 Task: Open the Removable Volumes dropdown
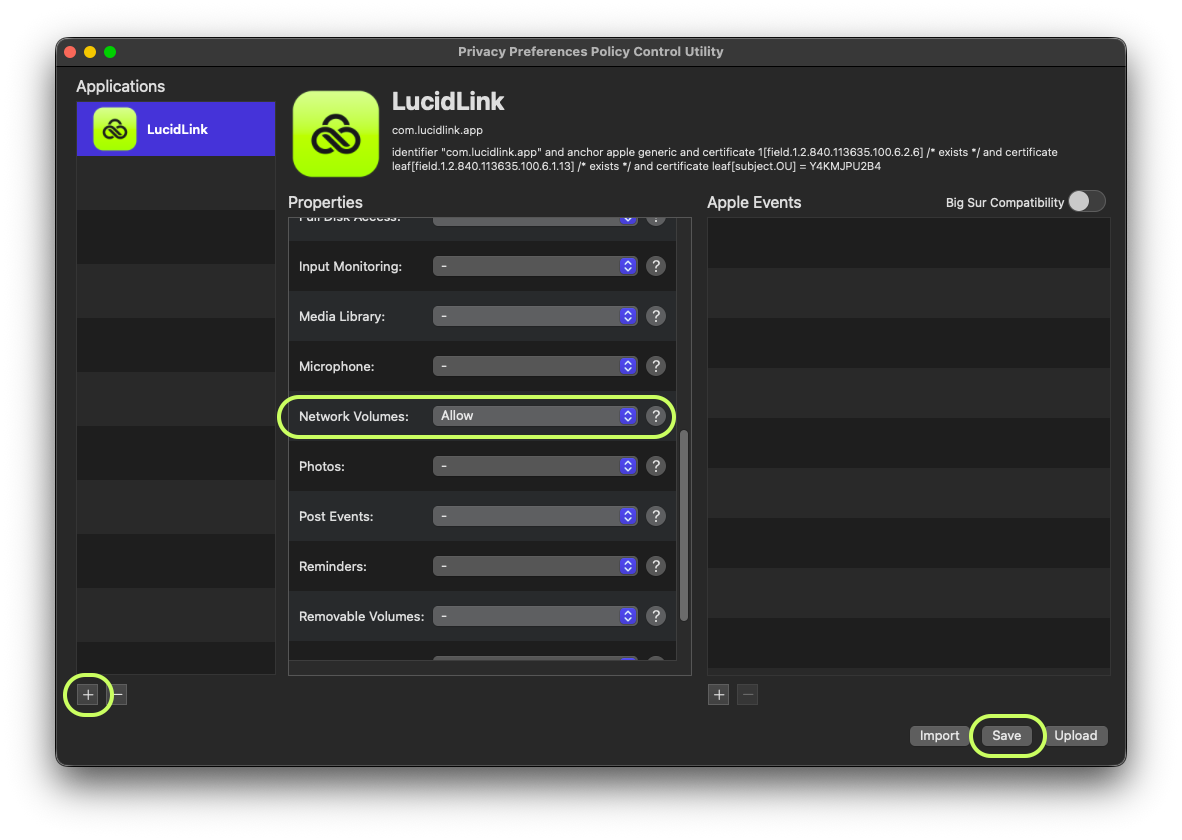point(535,616)
